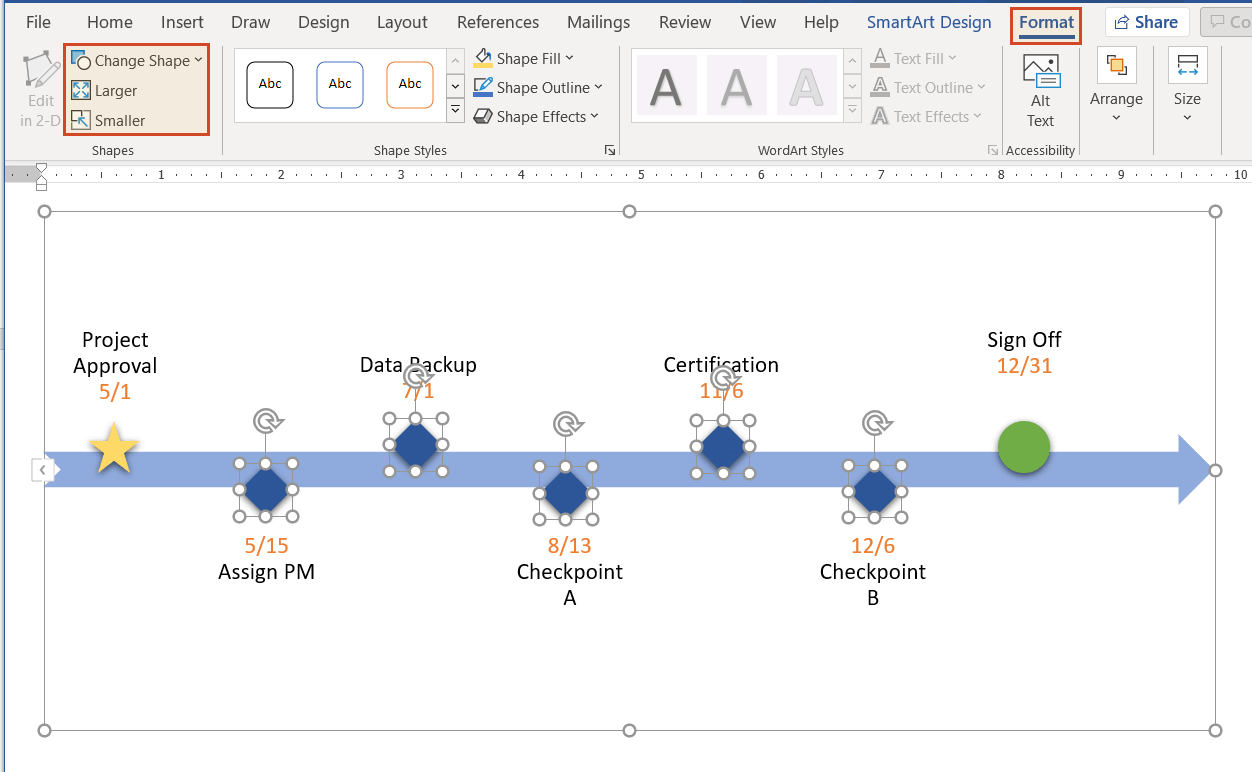Click the Share button
Screen dimensions: 1252x772
(x=1146, y=21)
